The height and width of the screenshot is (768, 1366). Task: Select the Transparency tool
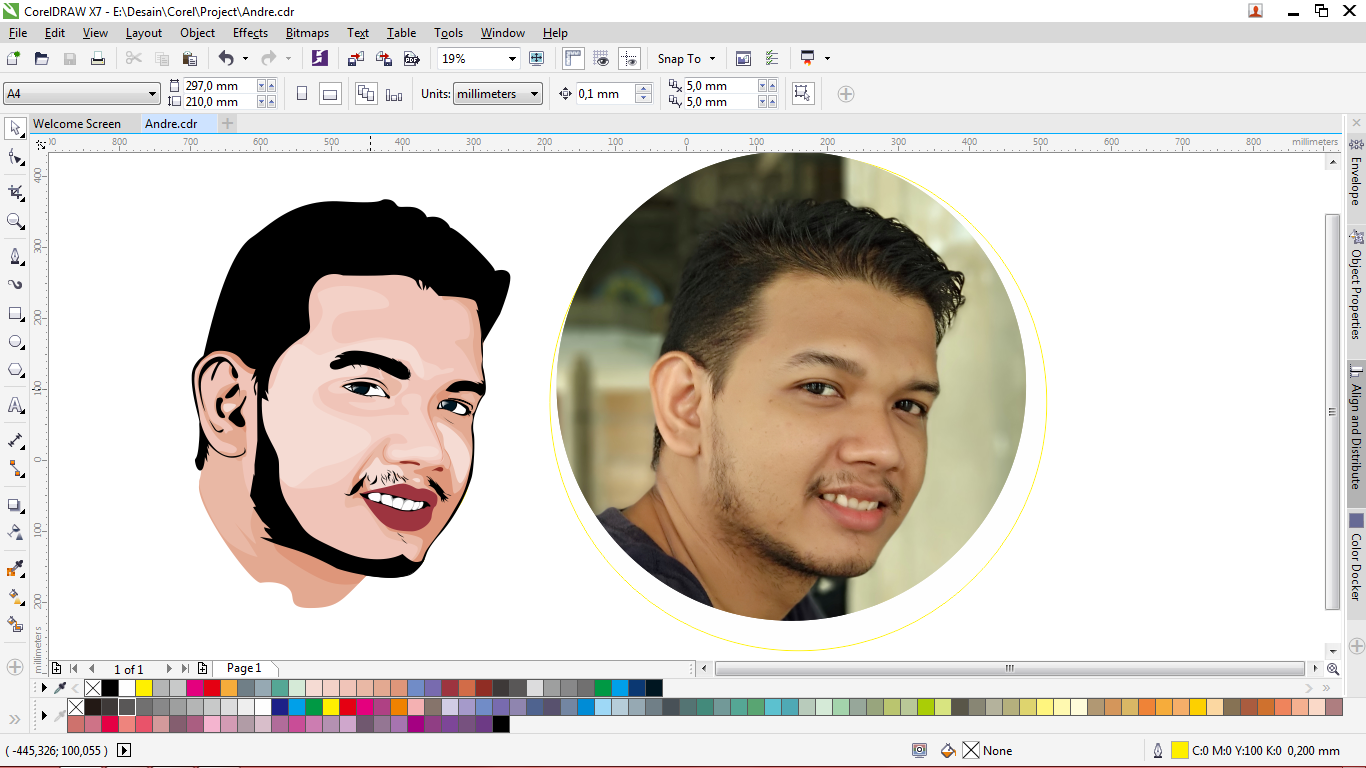[x=15, y=533]
